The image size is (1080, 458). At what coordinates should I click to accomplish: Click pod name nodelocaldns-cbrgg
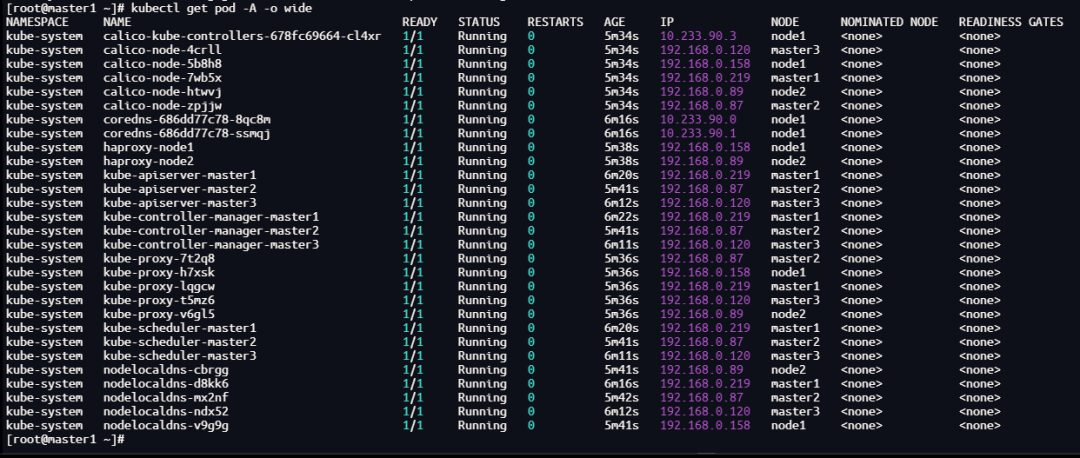pyautogui.click(x=165, y=370)
